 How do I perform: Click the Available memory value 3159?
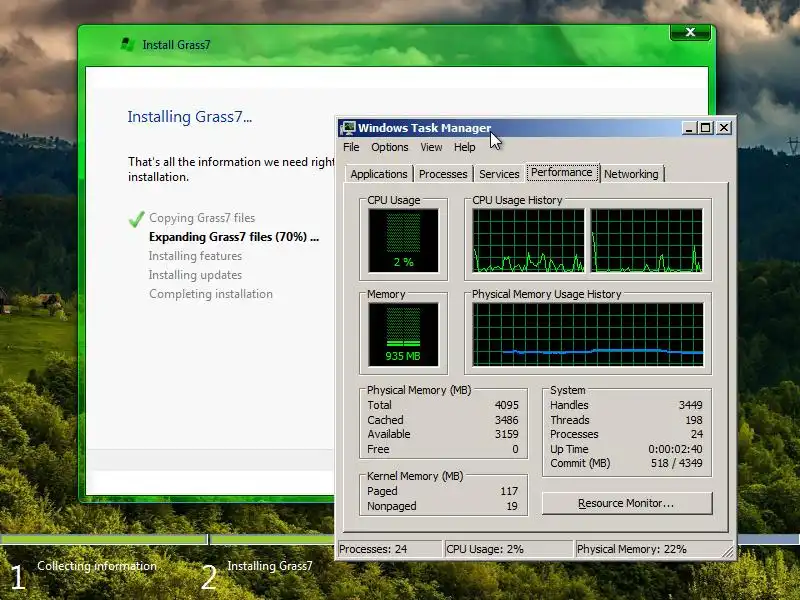506,434
